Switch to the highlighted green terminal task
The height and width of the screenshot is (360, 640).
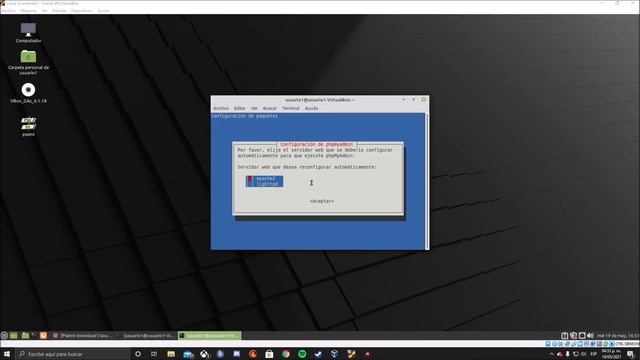pyautogui.click(x=210, y=336)
